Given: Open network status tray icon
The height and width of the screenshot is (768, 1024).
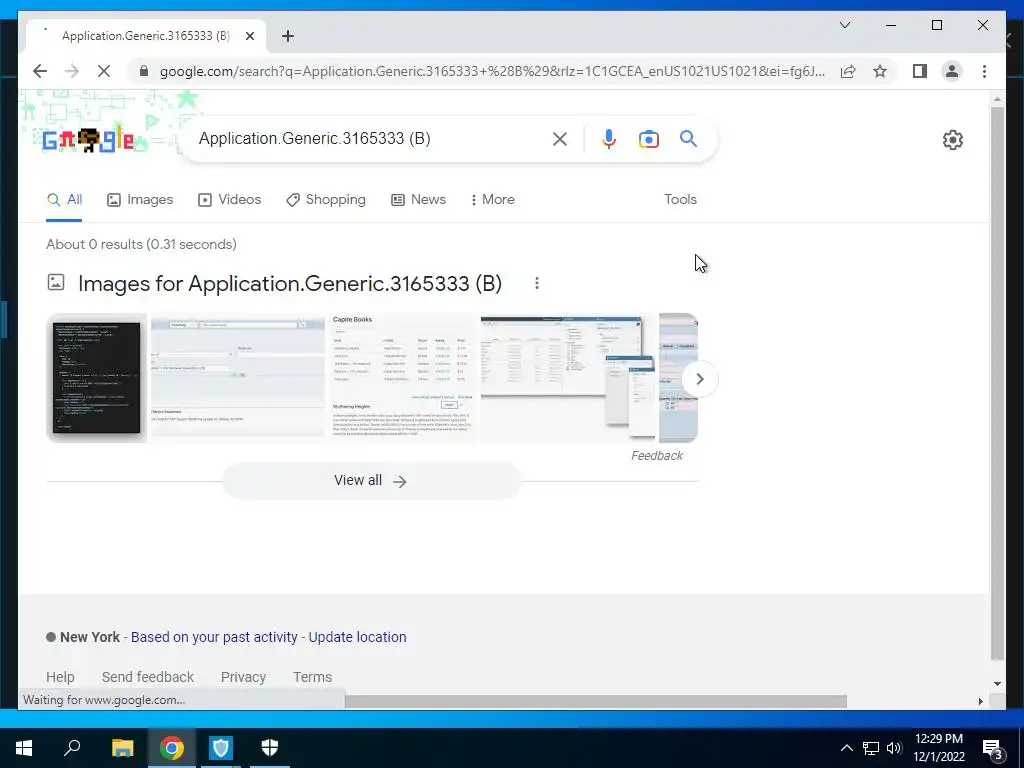Looking at the screenshot, I should (x=871, y=748).
